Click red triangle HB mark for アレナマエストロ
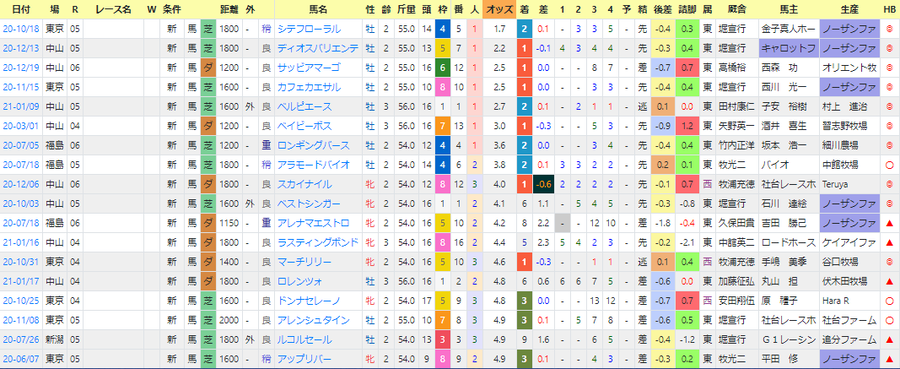Image resolution: width=900 pixels, height=369 pixels. 889,223
